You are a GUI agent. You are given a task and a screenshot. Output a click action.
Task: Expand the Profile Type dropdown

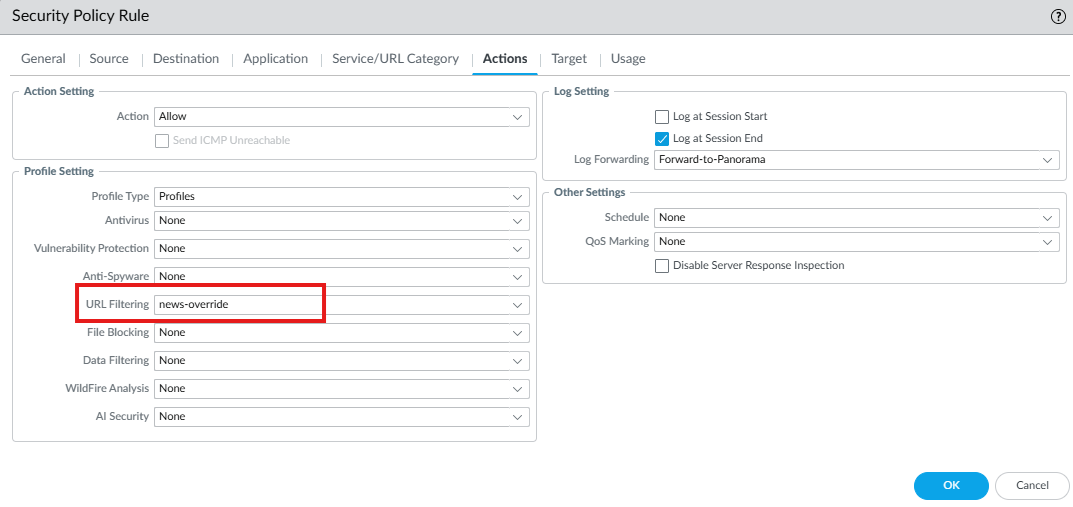point(341,197)
